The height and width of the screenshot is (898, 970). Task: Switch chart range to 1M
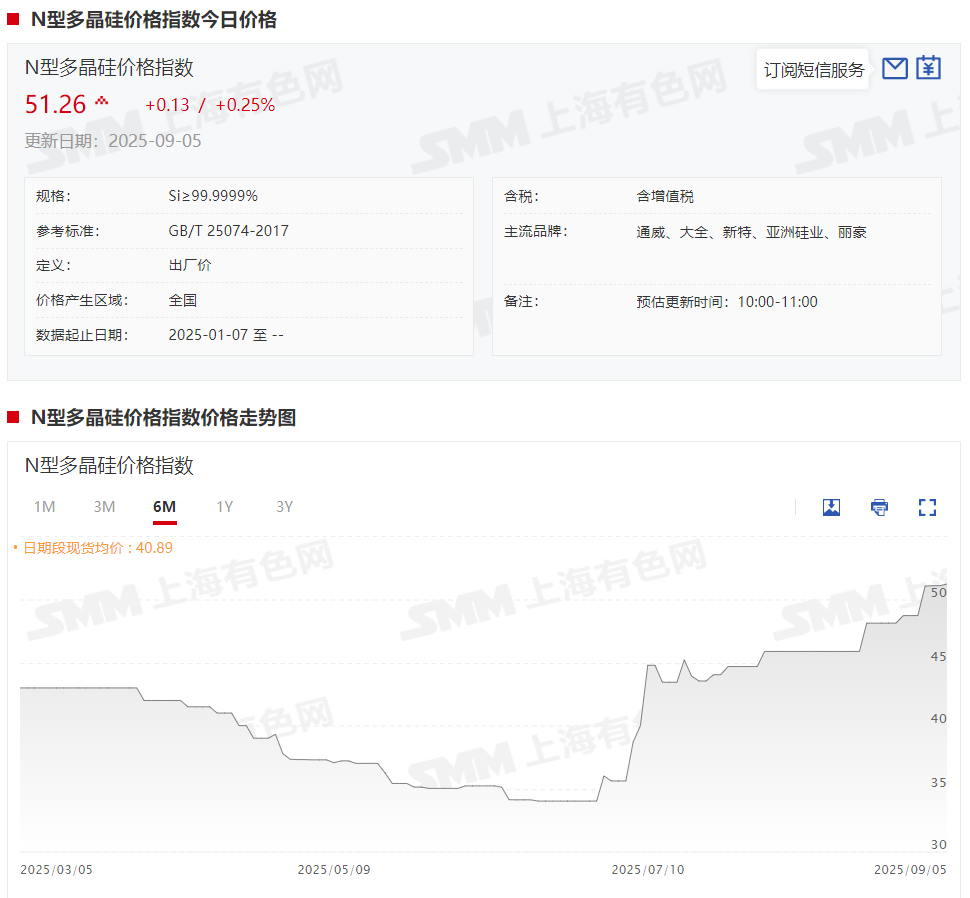click(44, 507)
